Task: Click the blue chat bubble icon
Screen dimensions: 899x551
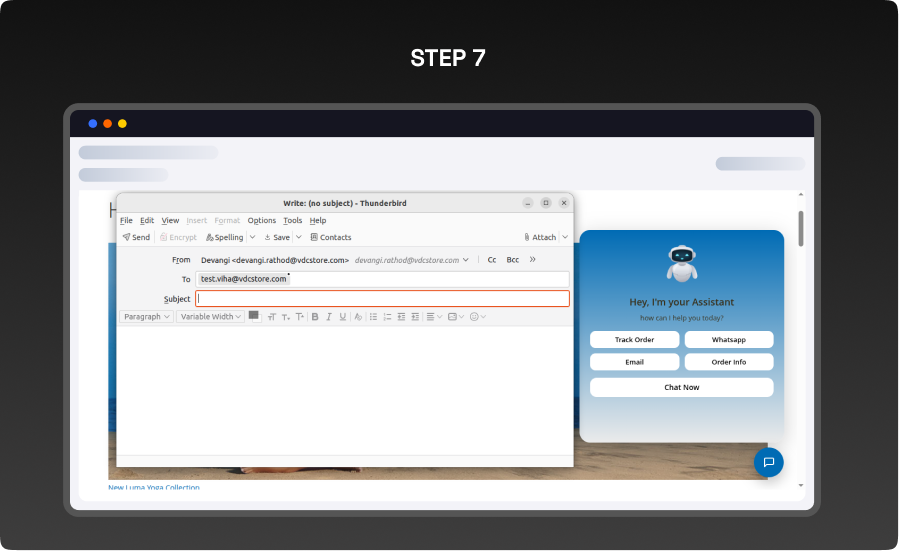Action: point(768,462)
